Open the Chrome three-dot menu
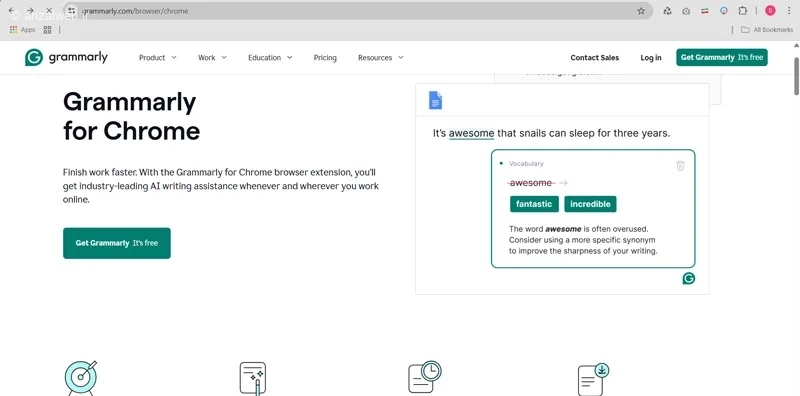 click(x=789, y=11)
